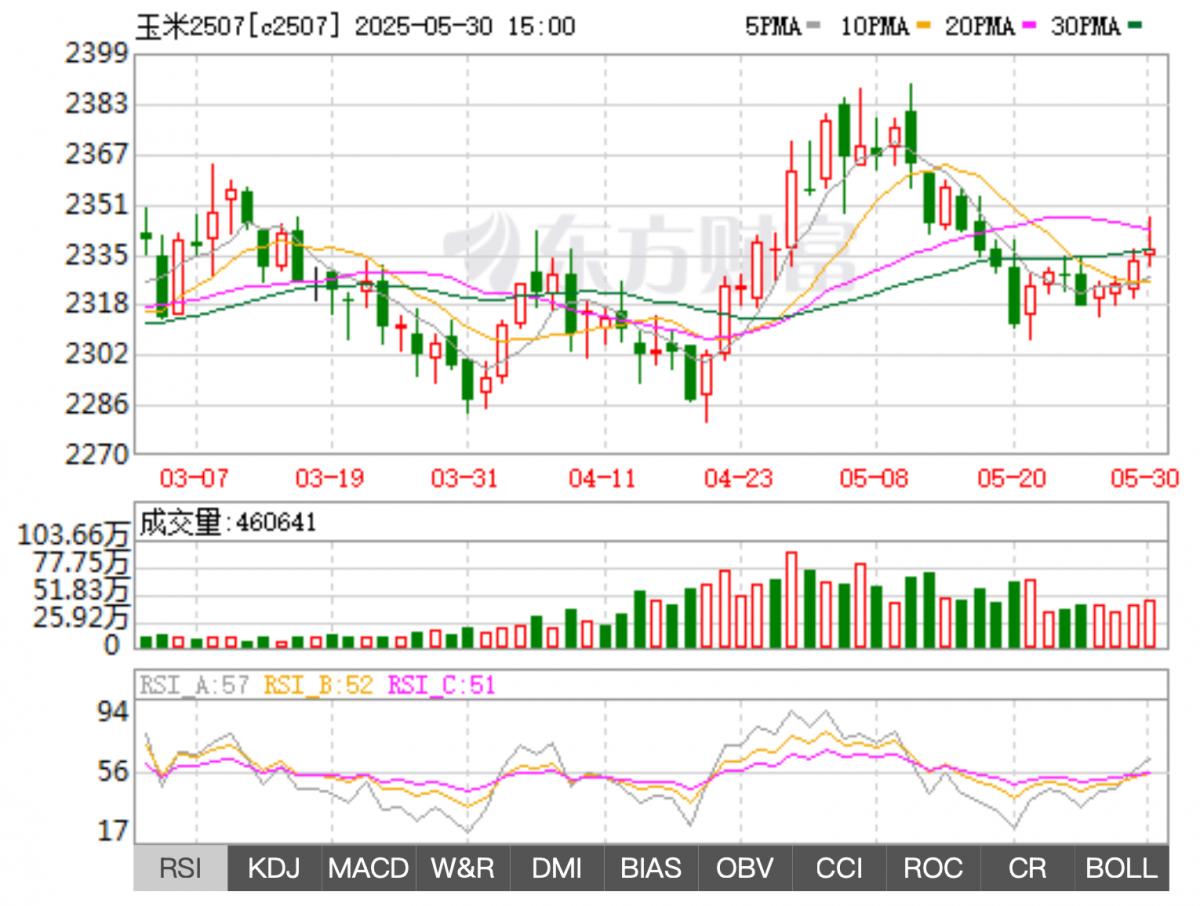Switch to the DMI tab

(x=556, y=868)
